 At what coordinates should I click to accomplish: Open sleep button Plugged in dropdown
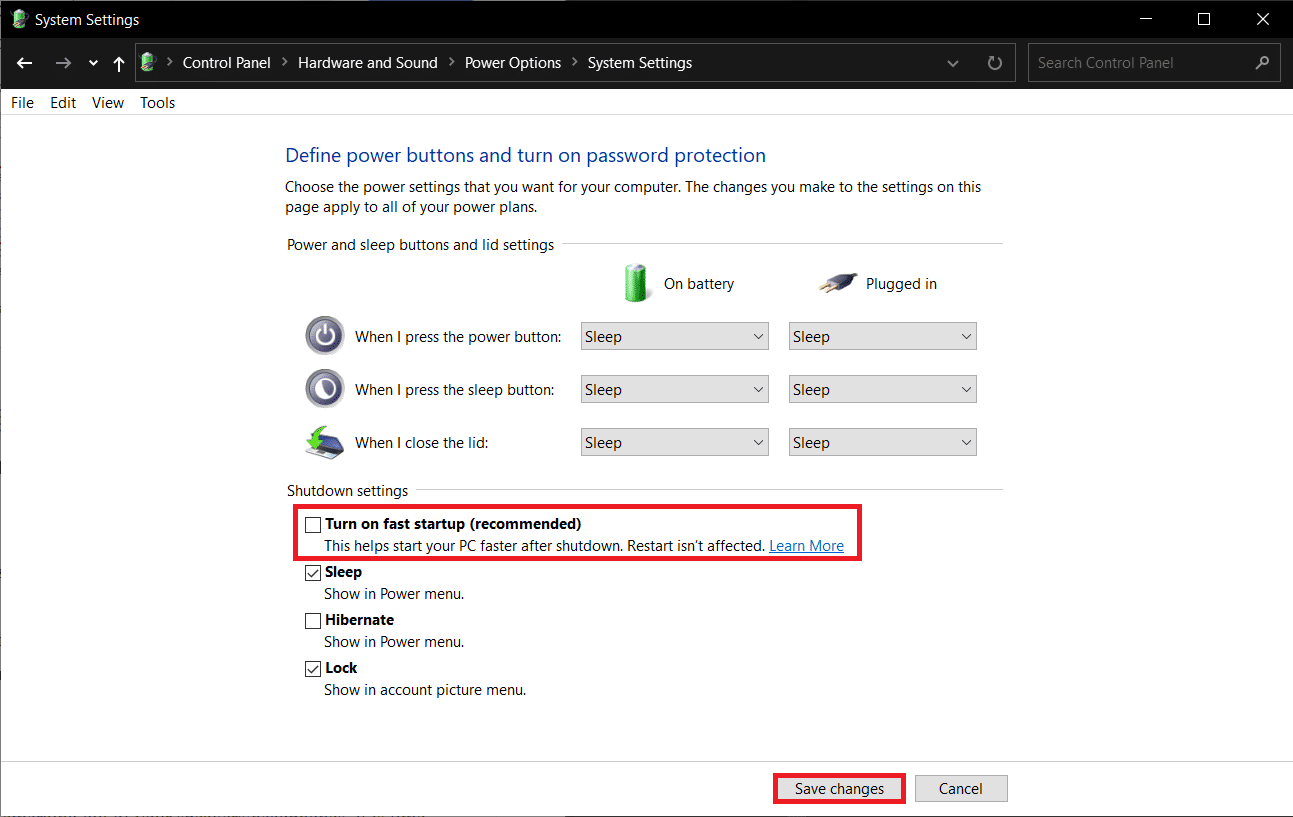[883, 390]
